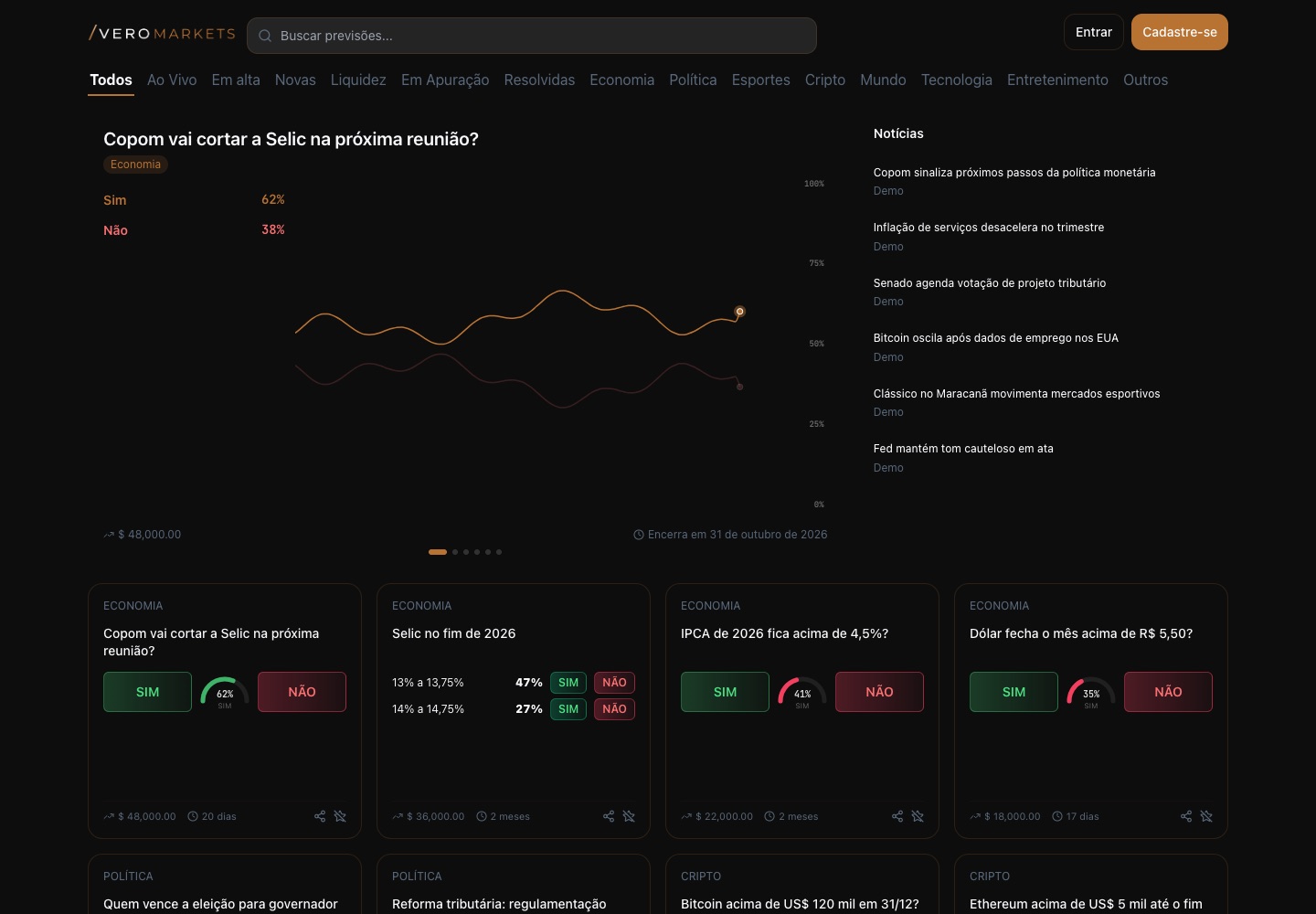Jump to the second slide dot of the featured carousel

pos(455,552)
